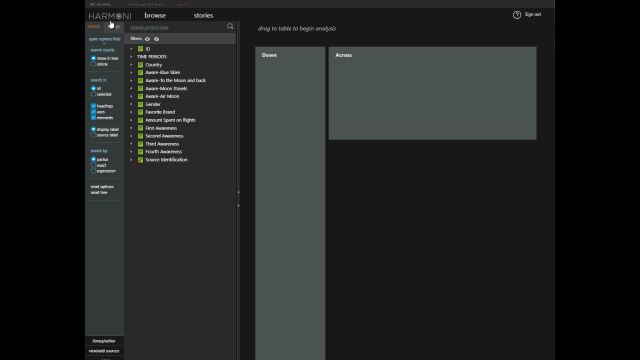Click the green icon next to Aware-Blue Skies
The width and height of the screenshot is (640, 360).
(140, 73)
